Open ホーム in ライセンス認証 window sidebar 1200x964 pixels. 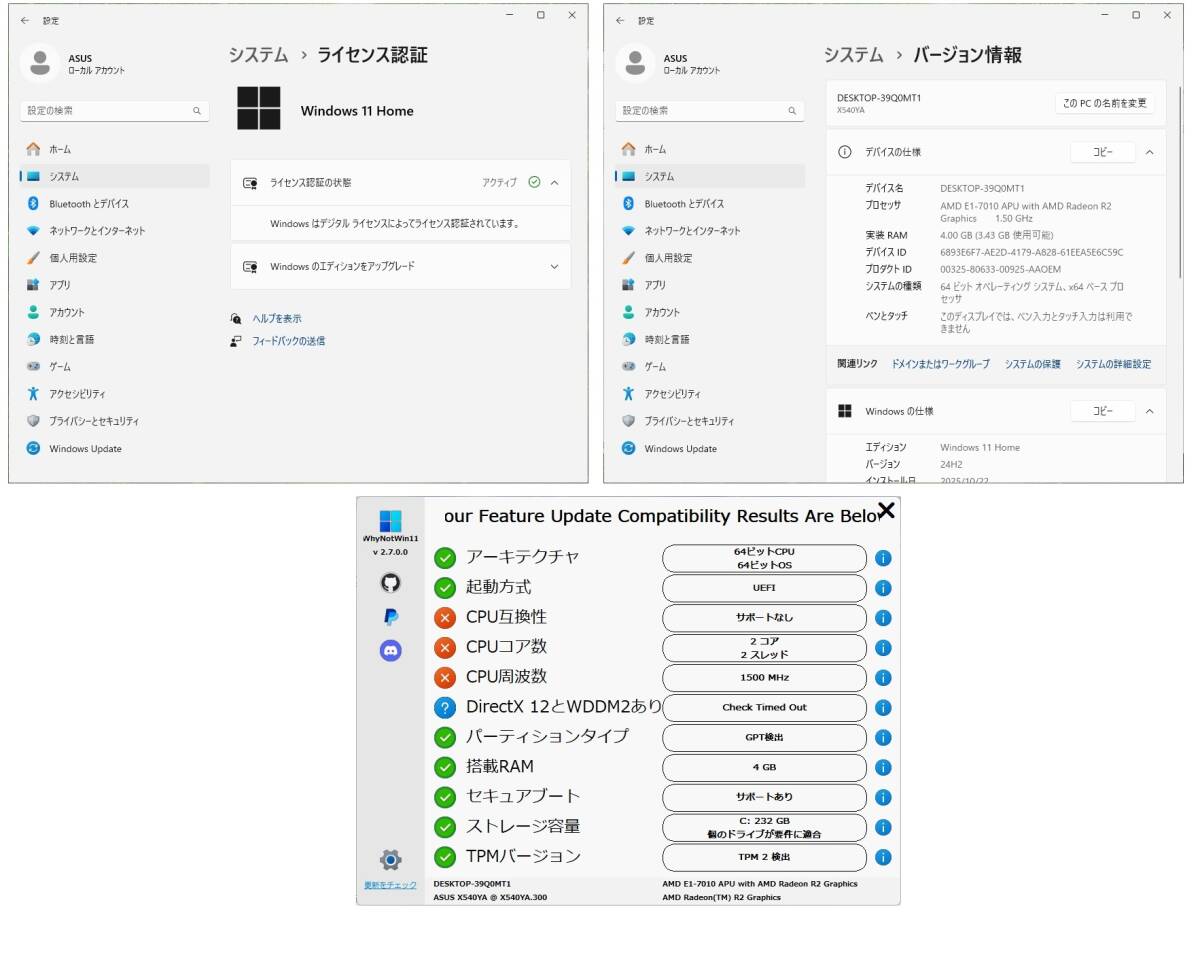(x=114, y=149)
